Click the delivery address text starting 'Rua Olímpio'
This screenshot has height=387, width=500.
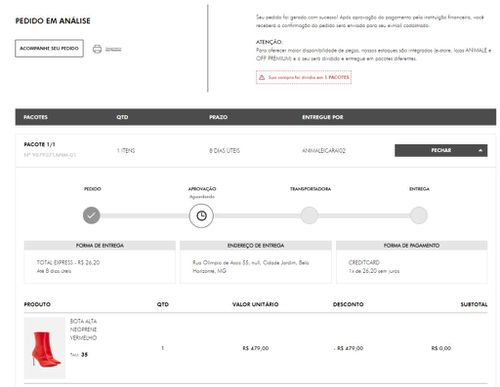coord(251,267)
